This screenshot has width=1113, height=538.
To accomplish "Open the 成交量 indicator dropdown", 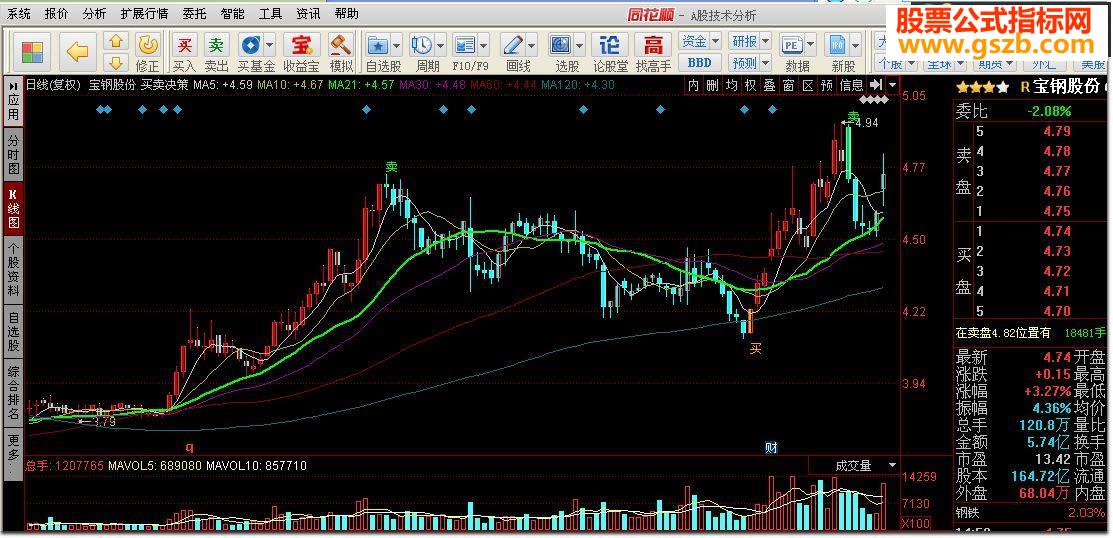I will [892, 466].
